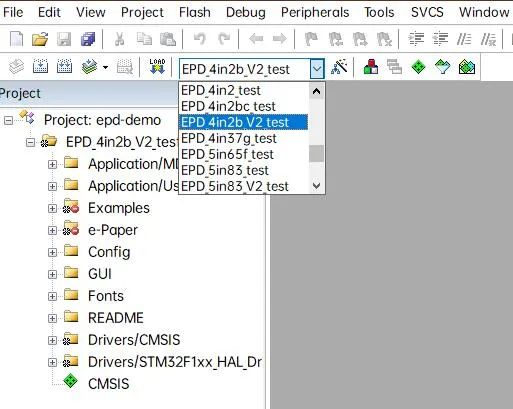Click the Translate file icon
Image resolution: width=513 pixels, height=409 pixels.
[16, 67]
